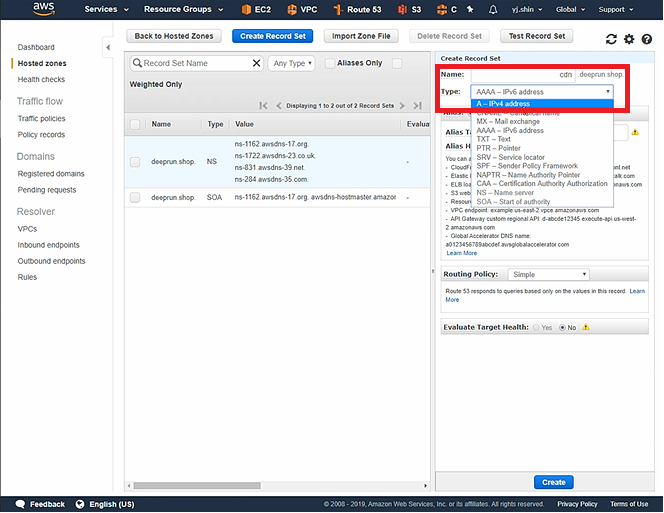Go to first page of record sets
This screenshot has width=664, height=513.
(263, 105)
